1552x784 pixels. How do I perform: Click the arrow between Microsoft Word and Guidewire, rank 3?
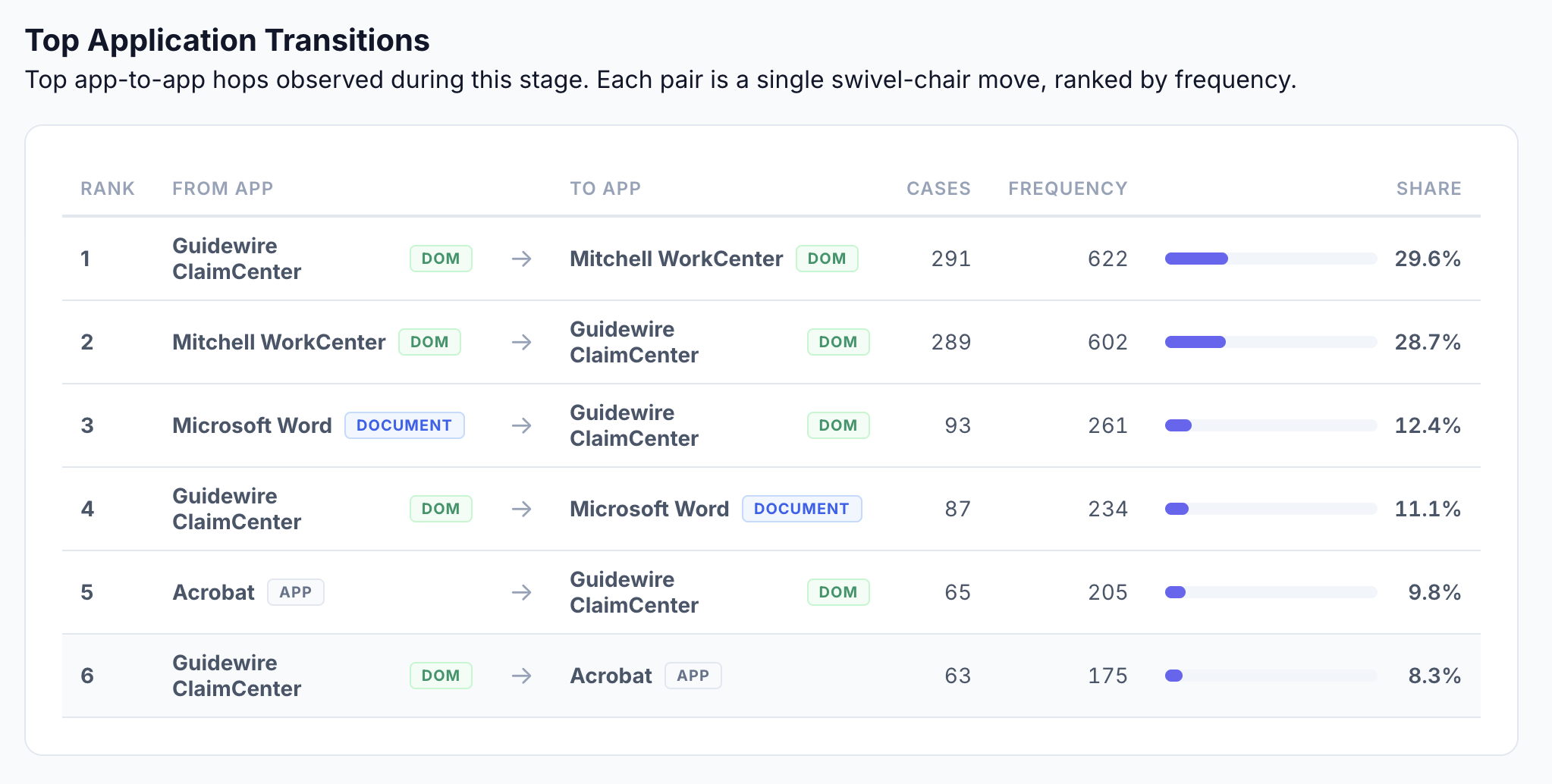point(521,426)
